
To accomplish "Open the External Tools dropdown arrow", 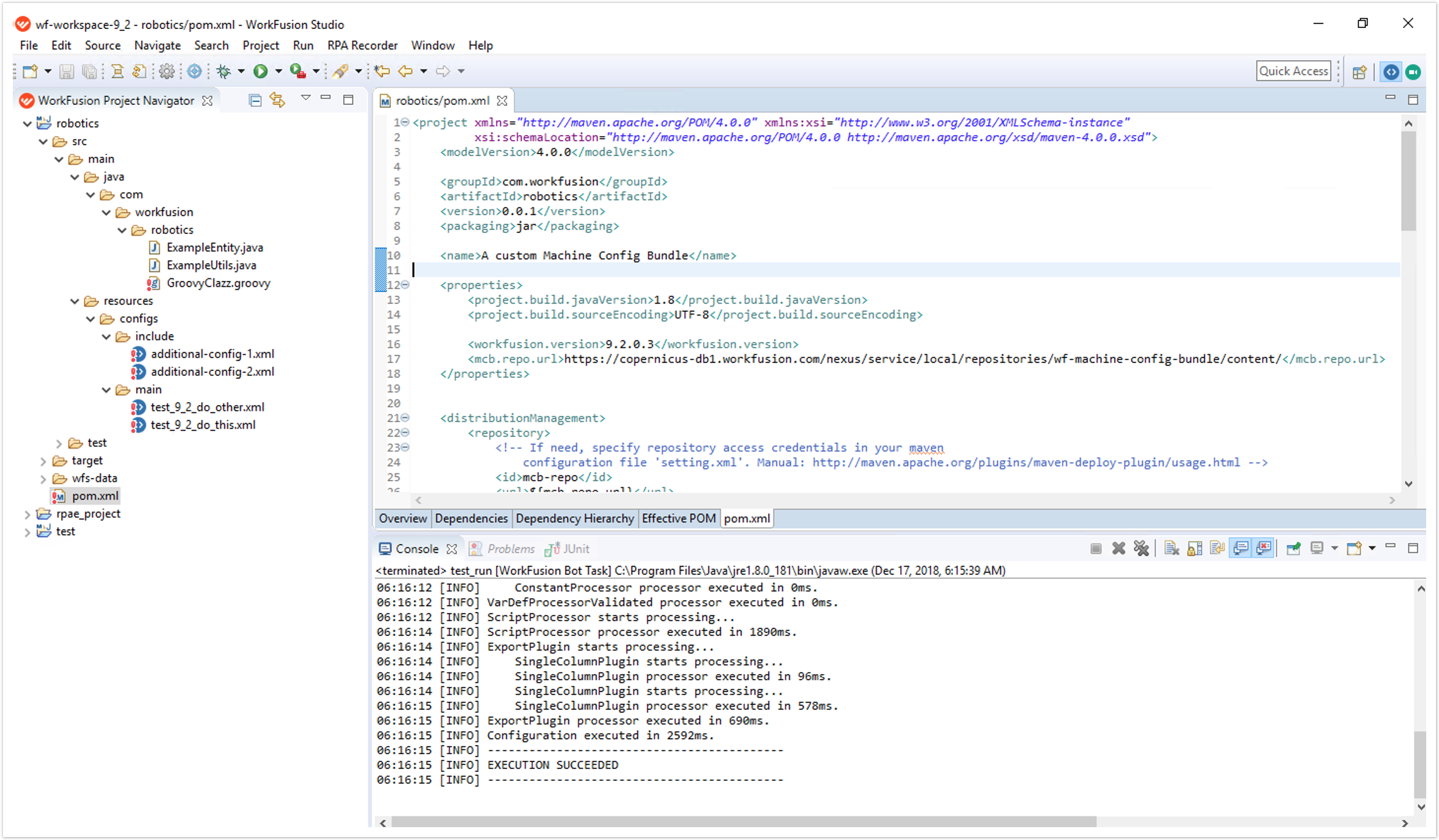I will pyautogui.click(x=316, y=71).
